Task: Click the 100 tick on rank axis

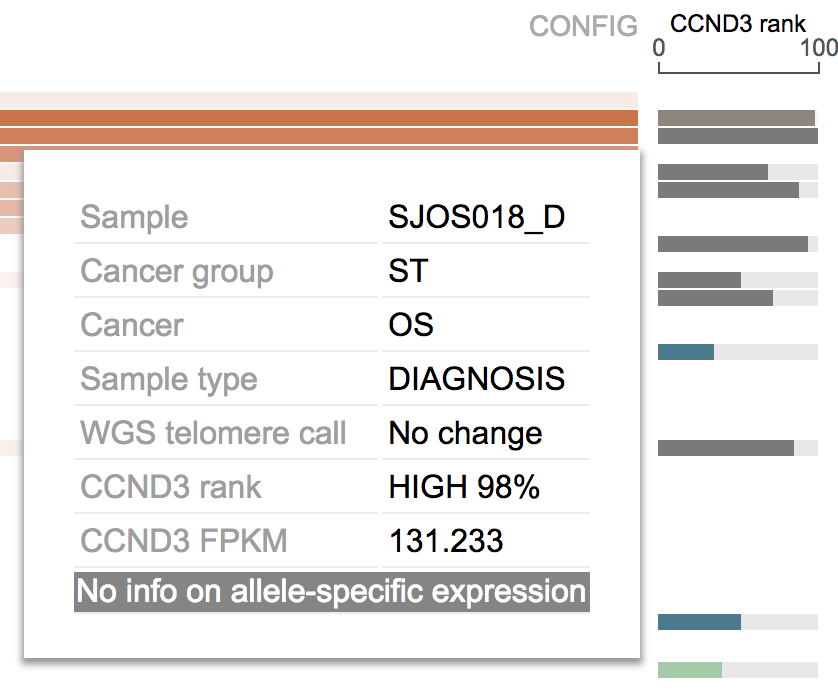Action: 819,48
